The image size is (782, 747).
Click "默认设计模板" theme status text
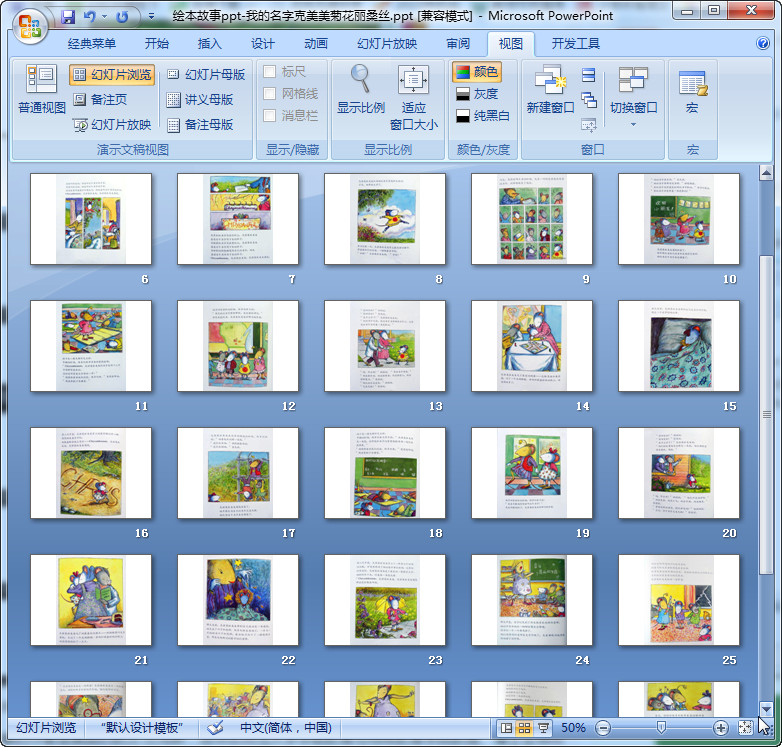click(x=142, y=728)
